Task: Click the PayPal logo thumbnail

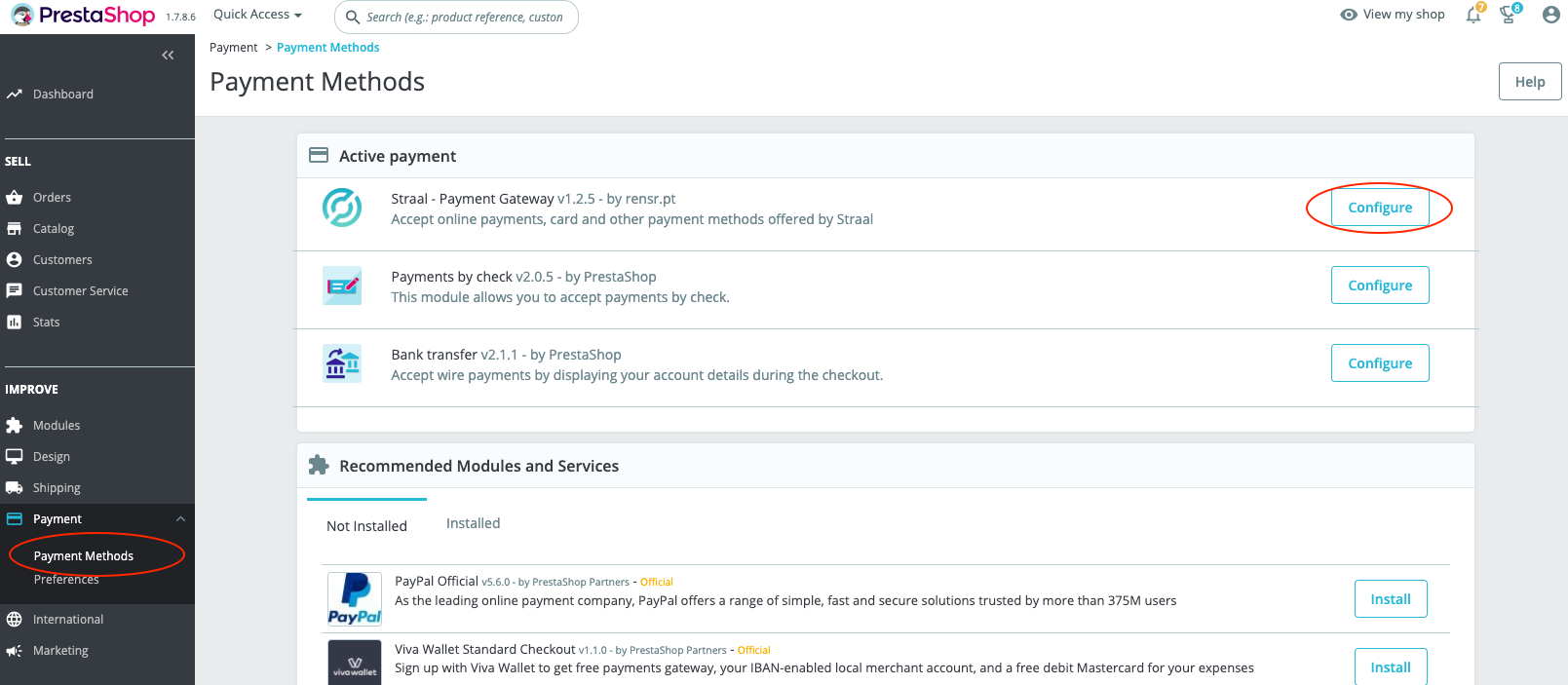Action: point(355,598)
